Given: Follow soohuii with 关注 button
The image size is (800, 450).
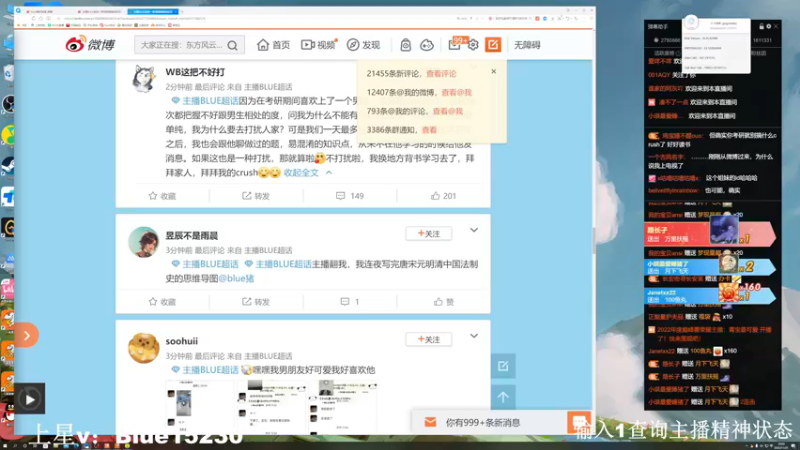Looking at the screenshot, I should click(x=429, y=339).
